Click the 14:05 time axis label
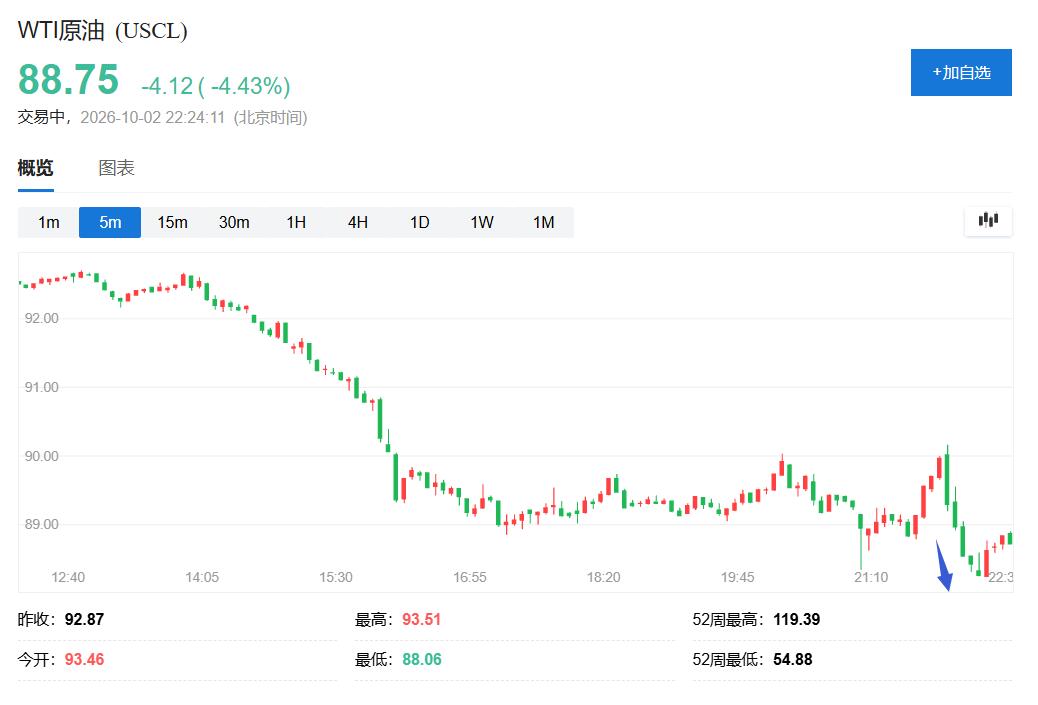The width and height of the screenshot is (1038, 705). click(x=202, y=577)
